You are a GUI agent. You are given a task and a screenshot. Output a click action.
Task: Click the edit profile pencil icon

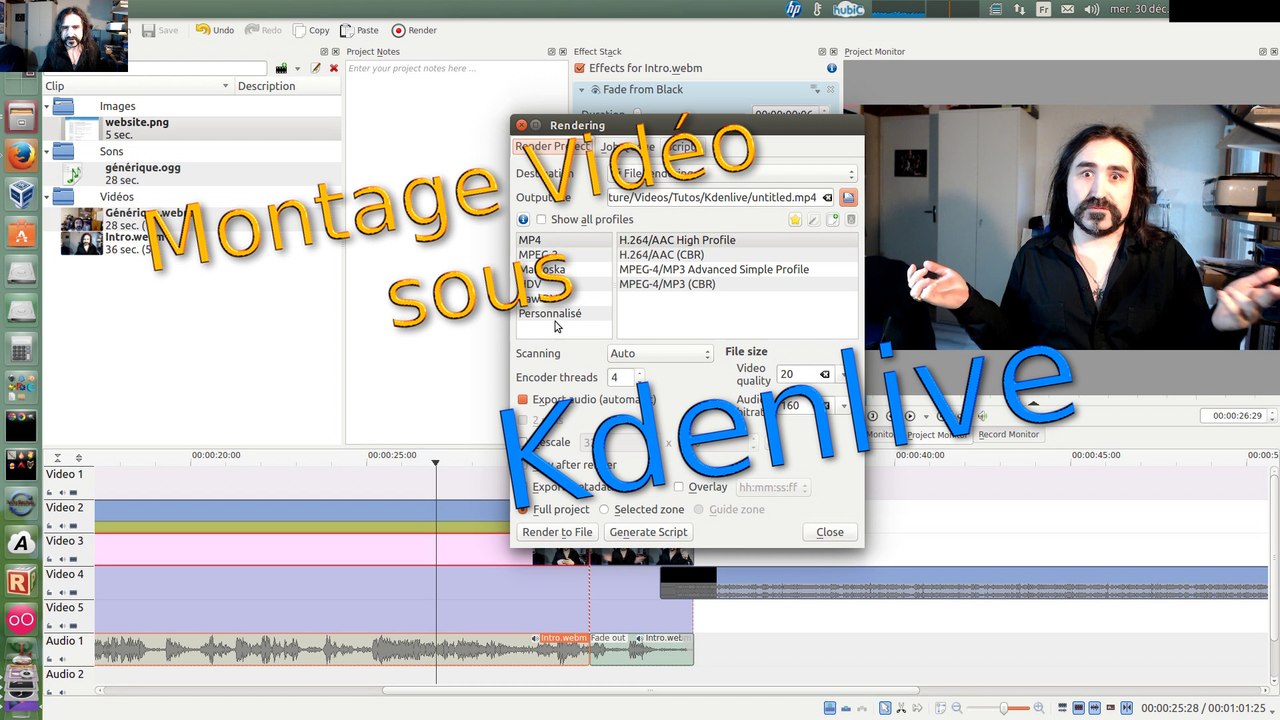(x=814, y=219)
